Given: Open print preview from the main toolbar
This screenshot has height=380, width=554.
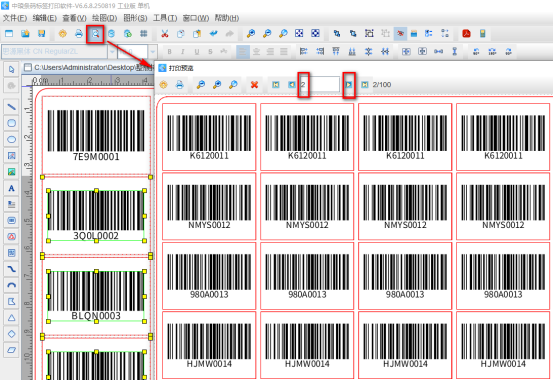Looking at the screenshot, I should 95,34.
